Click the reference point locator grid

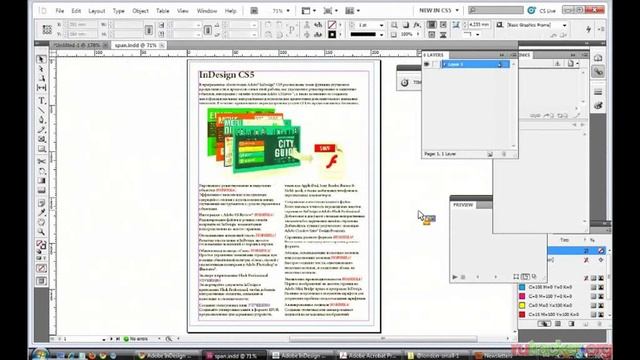[x=47, y=29]
